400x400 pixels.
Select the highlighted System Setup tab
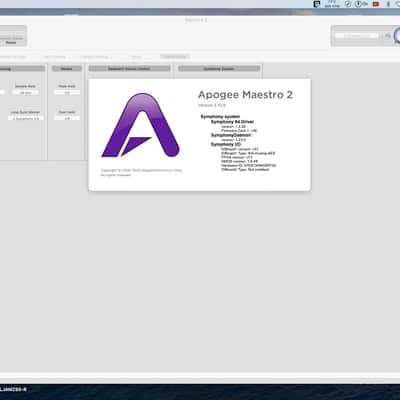175,57
